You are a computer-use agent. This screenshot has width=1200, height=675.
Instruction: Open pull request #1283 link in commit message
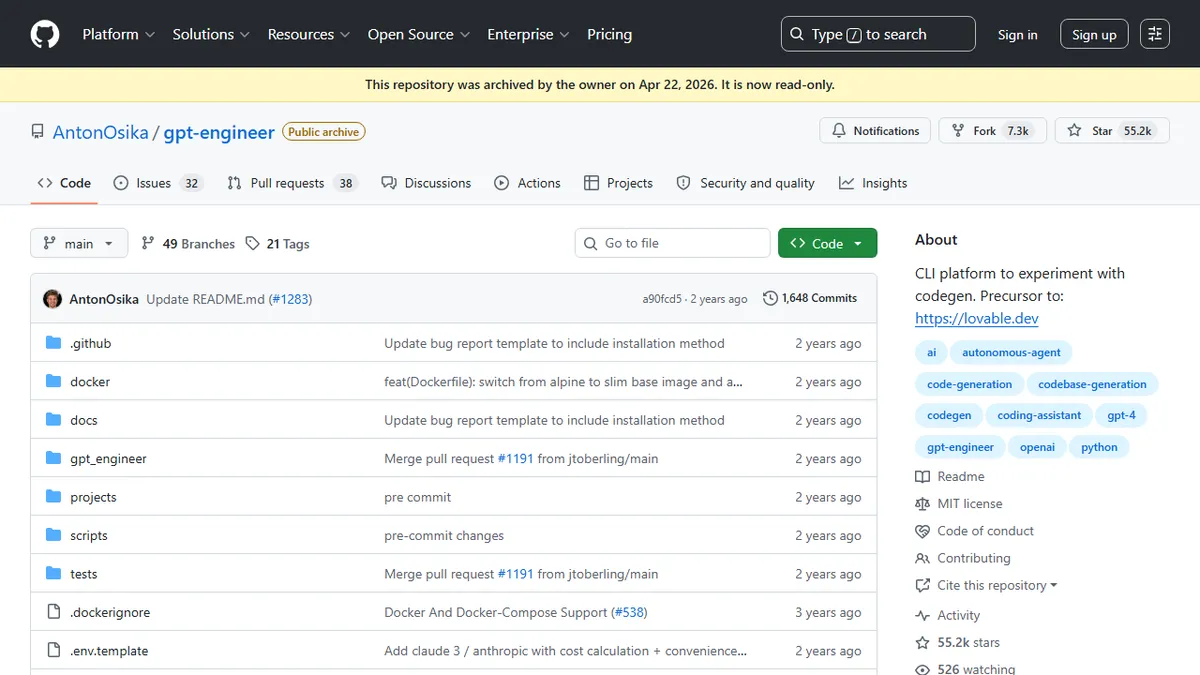click(x=290, y=299)
